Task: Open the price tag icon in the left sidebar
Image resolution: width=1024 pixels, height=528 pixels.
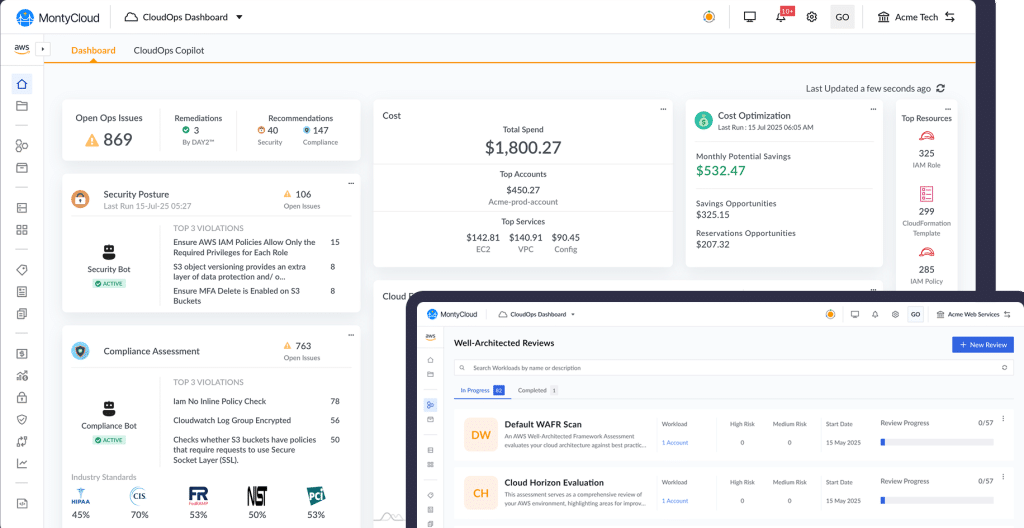Action: point(22,270)
